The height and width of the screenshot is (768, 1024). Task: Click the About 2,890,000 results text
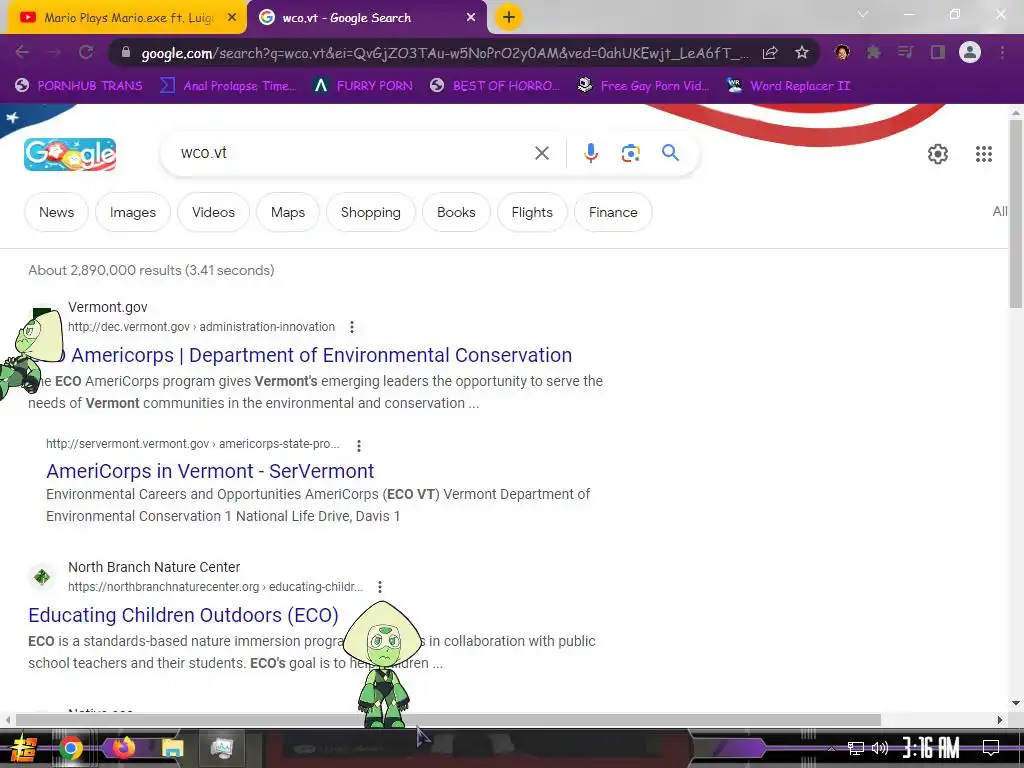[x=151, y=270]
